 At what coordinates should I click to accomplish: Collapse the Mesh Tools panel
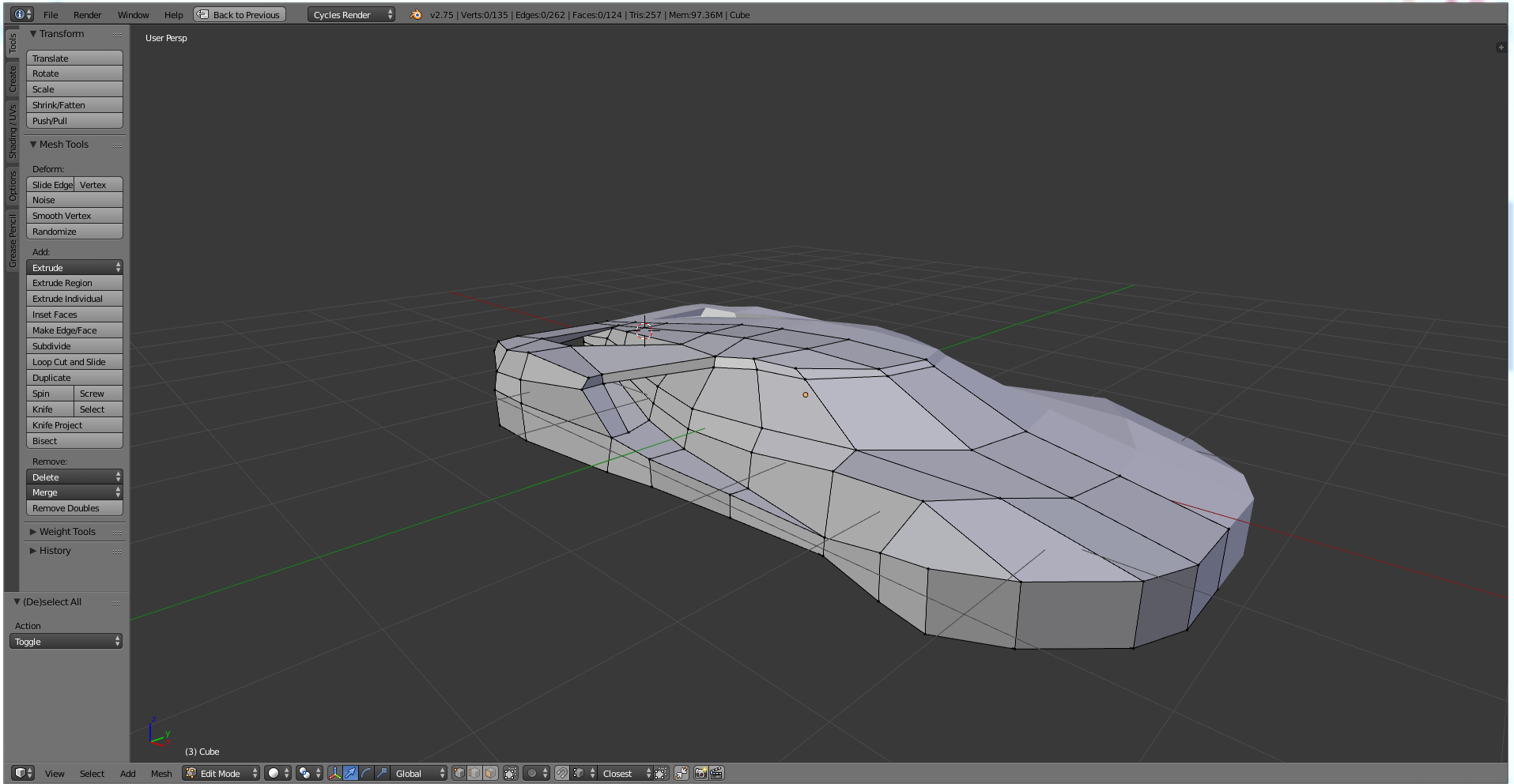[x=63, y=145]
